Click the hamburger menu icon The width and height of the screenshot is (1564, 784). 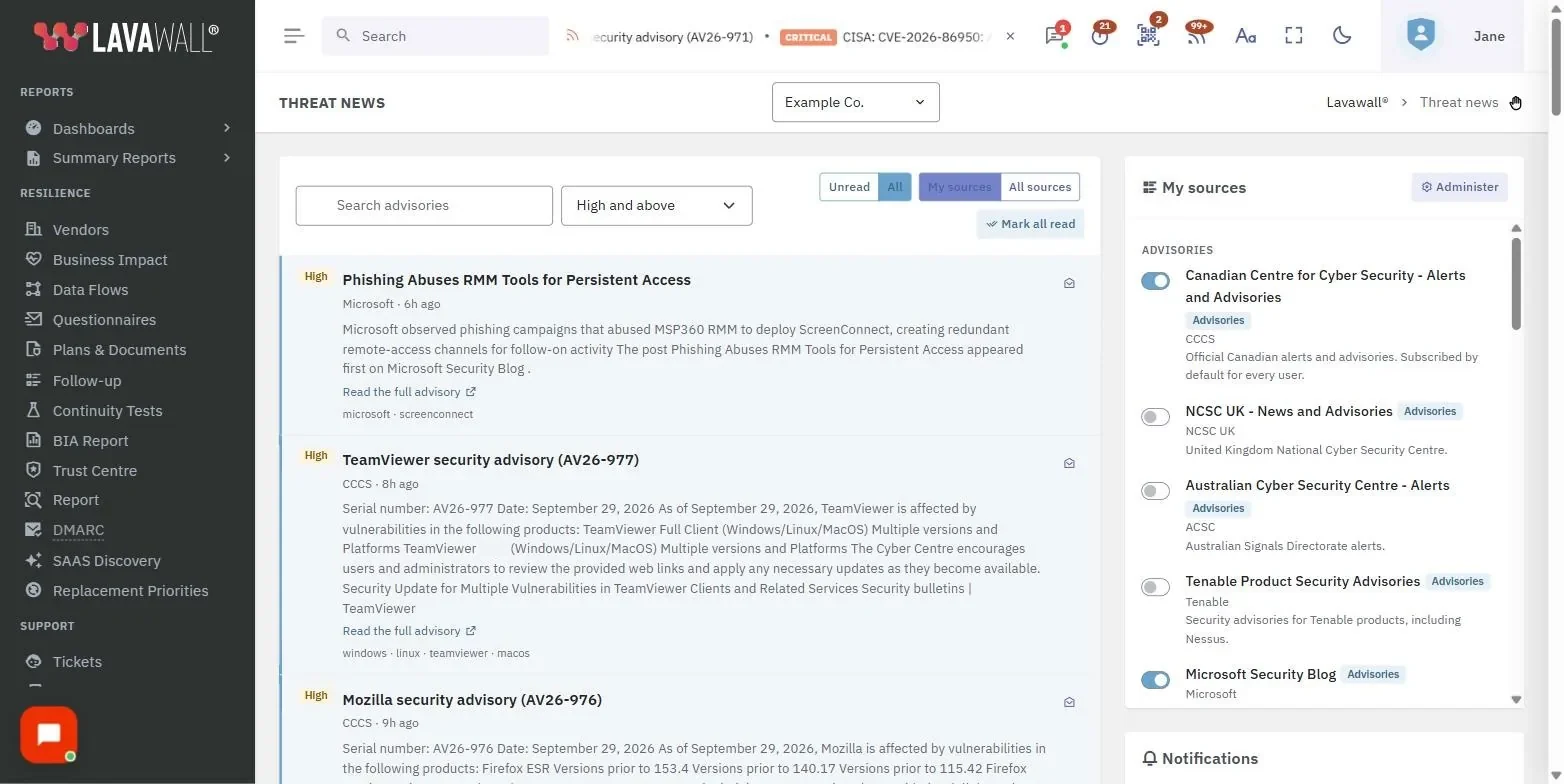293,36
